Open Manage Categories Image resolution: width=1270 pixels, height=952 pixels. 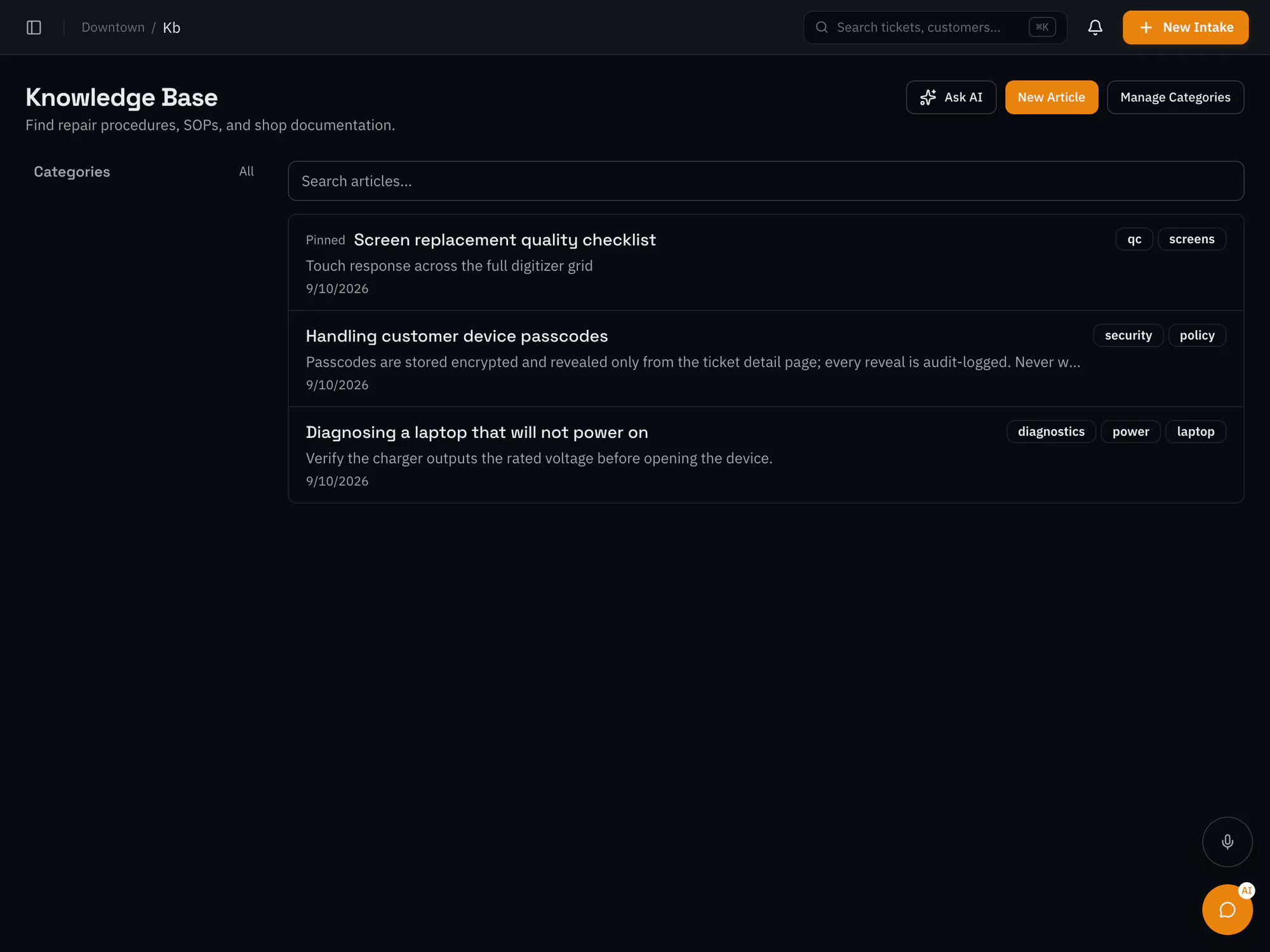click(1175, 97)
